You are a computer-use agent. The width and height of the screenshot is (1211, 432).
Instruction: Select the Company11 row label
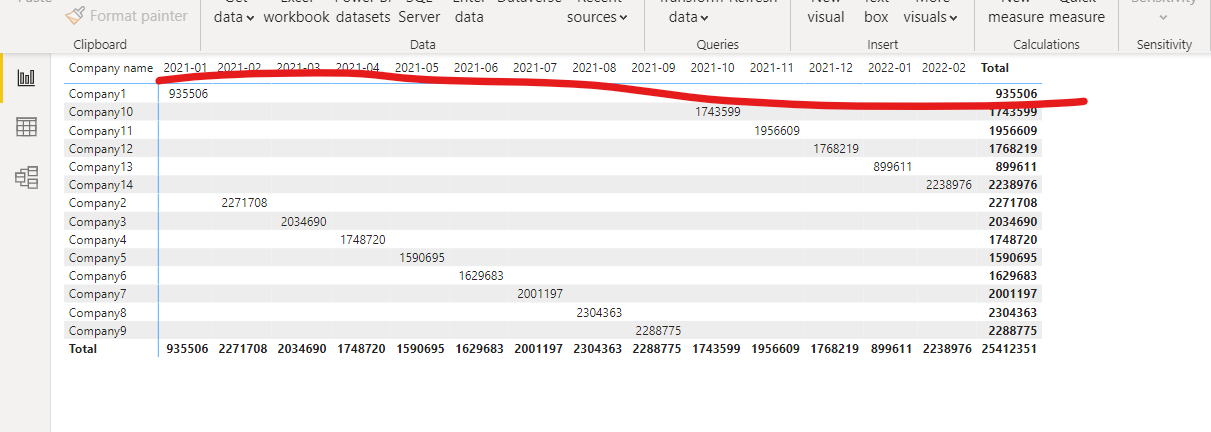pos(100,130)
